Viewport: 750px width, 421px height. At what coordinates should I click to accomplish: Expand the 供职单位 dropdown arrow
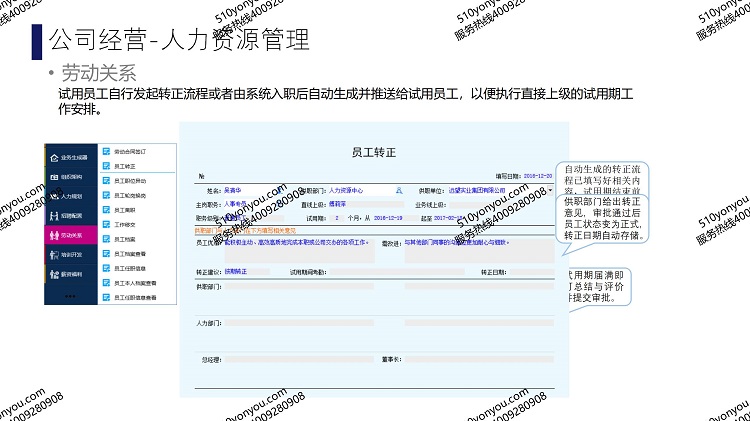coord(551,189)
